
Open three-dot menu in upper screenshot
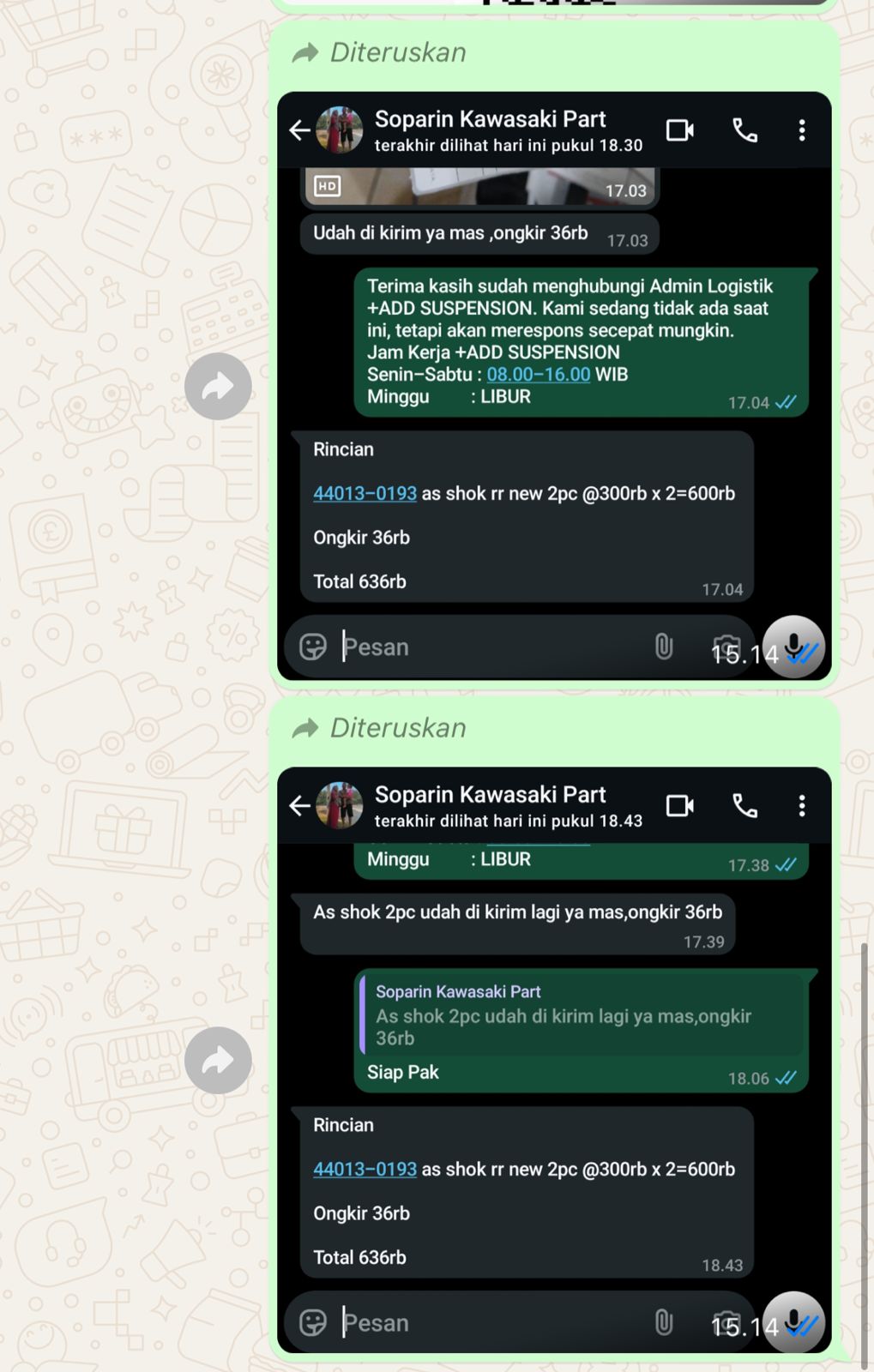(802, 130)
